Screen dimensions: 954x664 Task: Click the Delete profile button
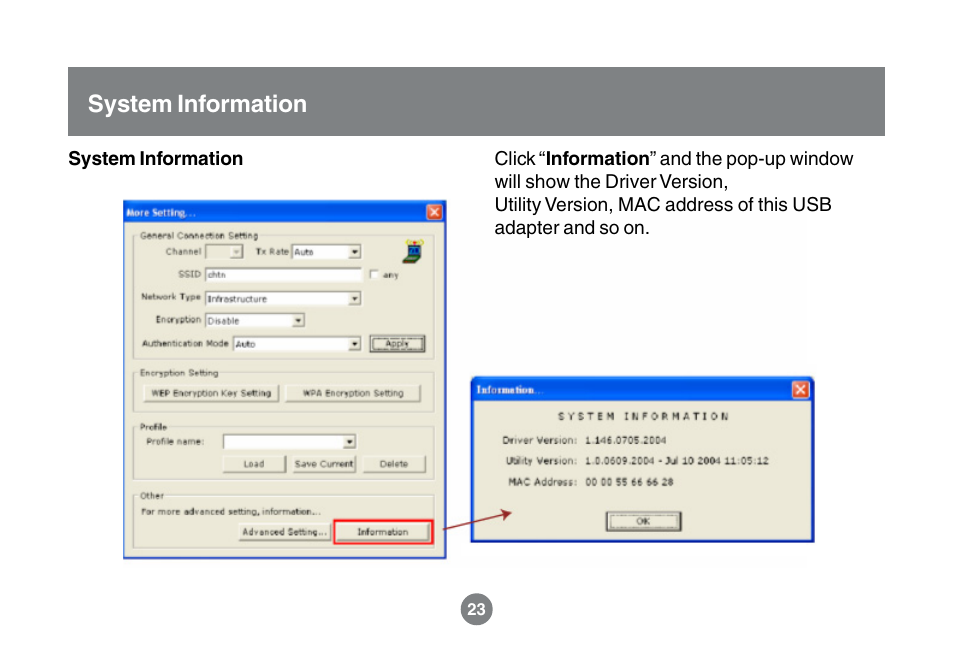click(x=394, y=464)
